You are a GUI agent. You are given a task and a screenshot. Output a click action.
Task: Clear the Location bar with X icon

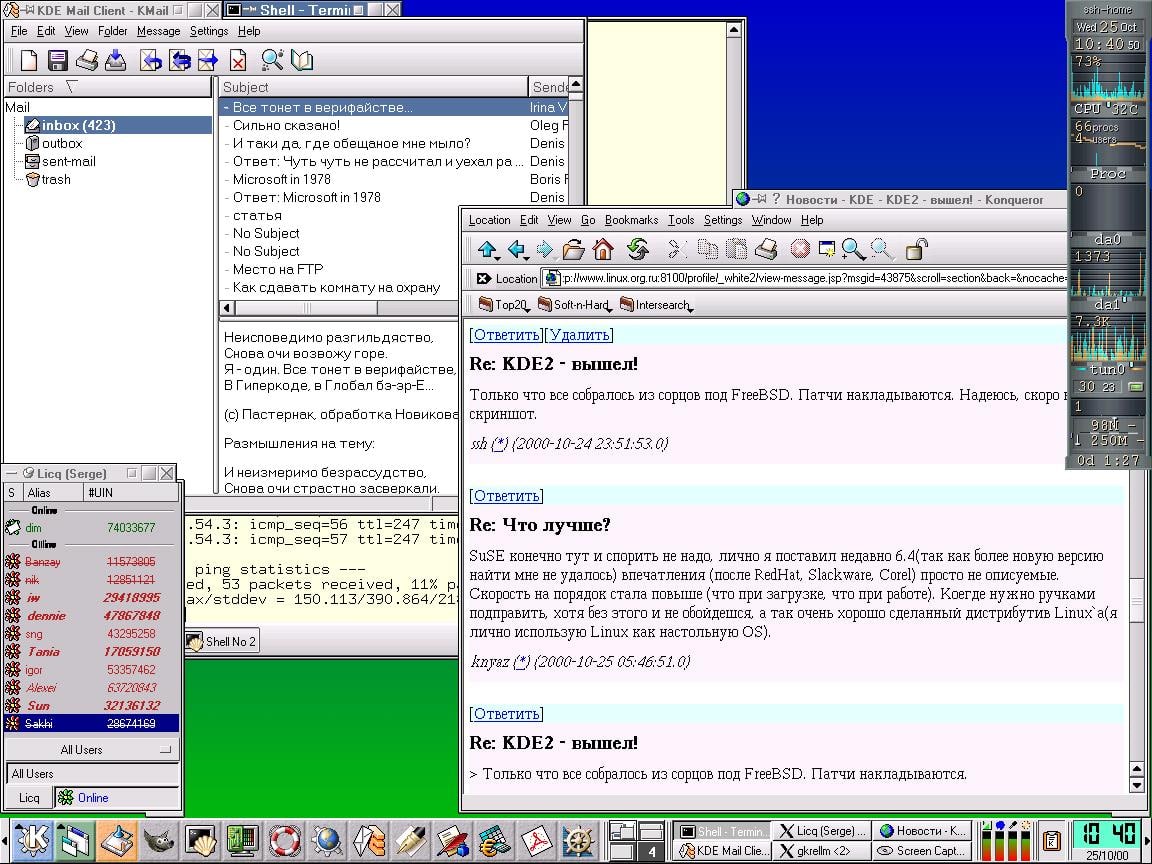(483, 278)
